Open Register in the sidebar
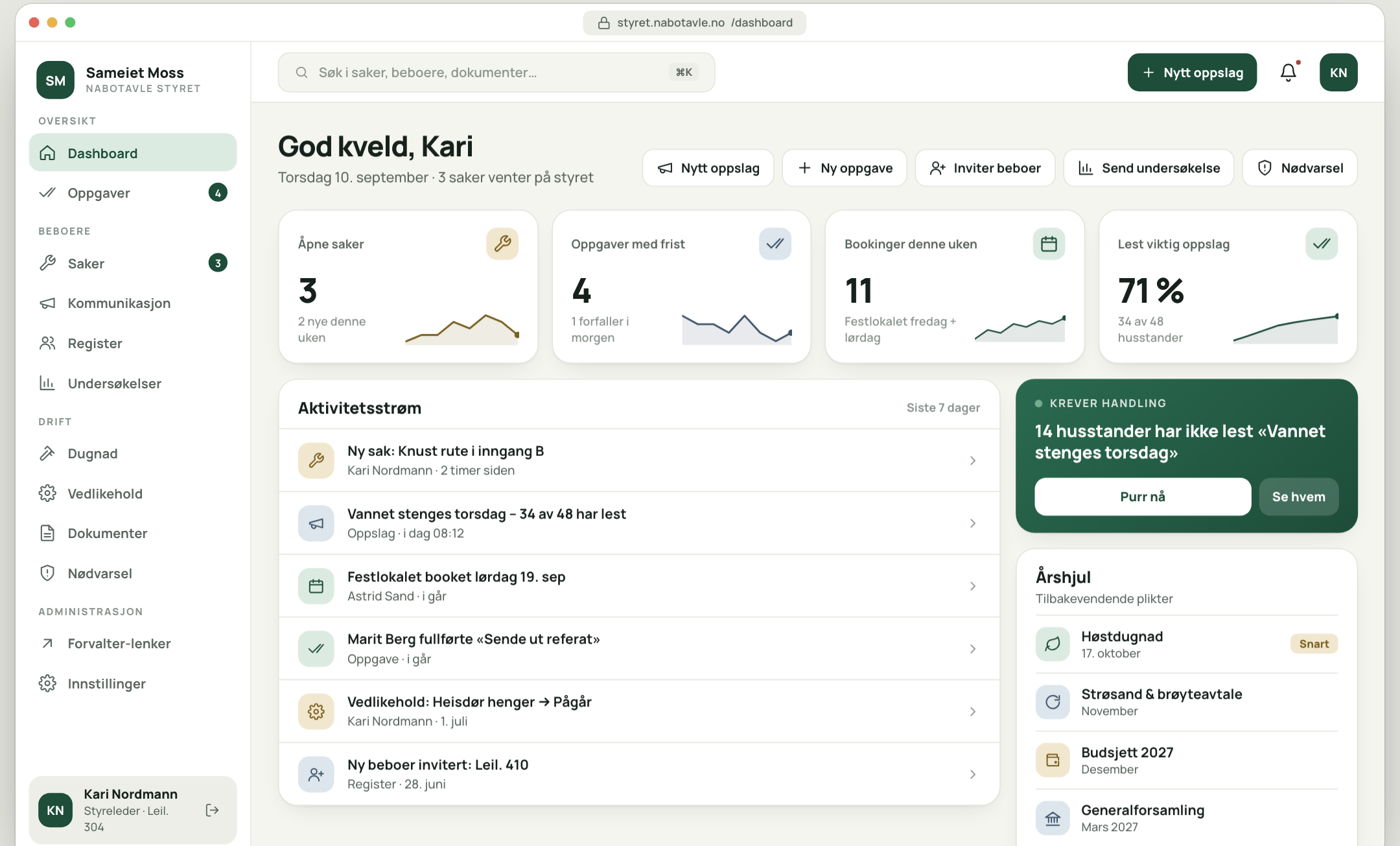The width and height of the screenshot is (1400, 846). [133, 344]
